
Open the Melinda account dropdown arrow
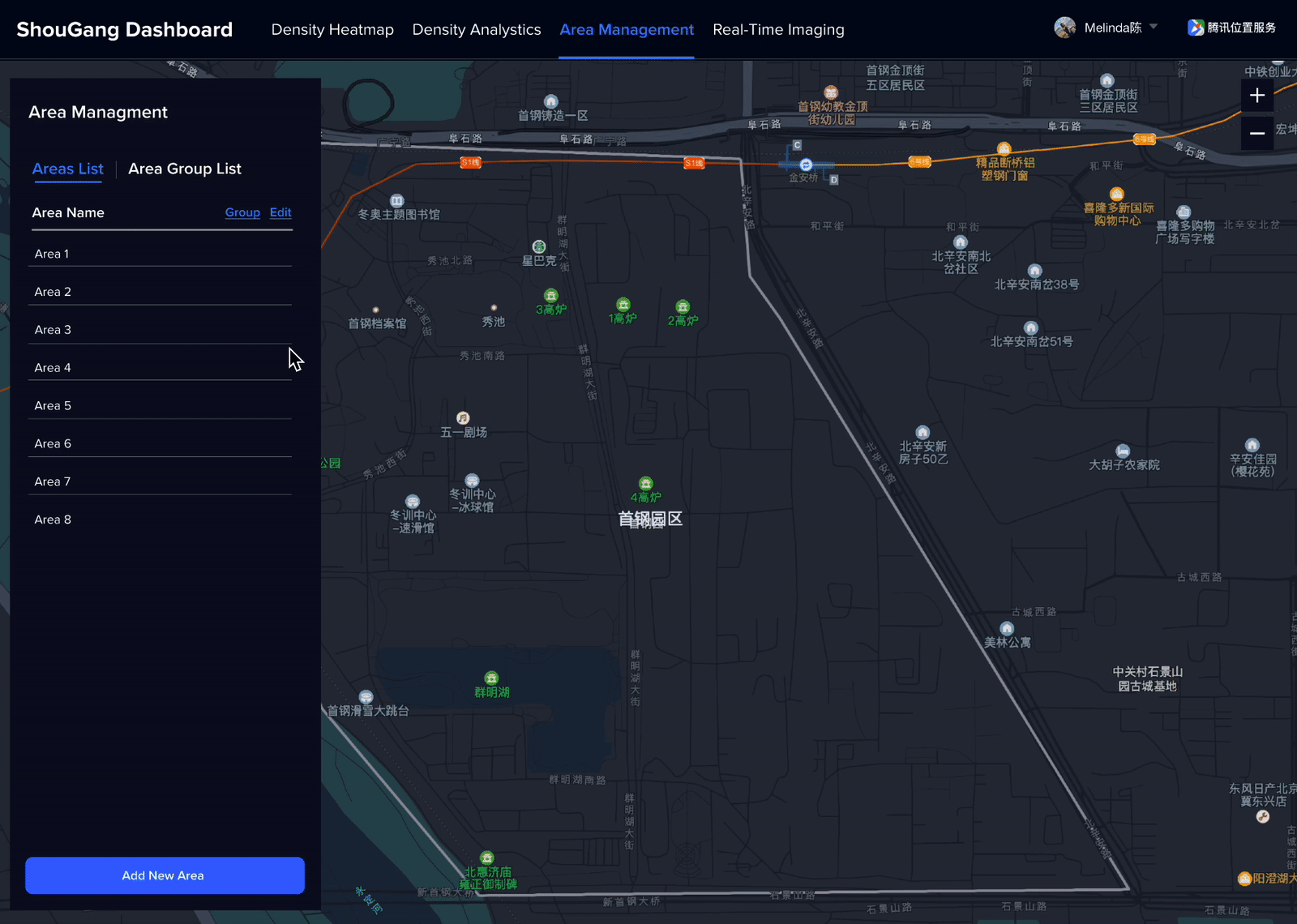point(1154,27)
